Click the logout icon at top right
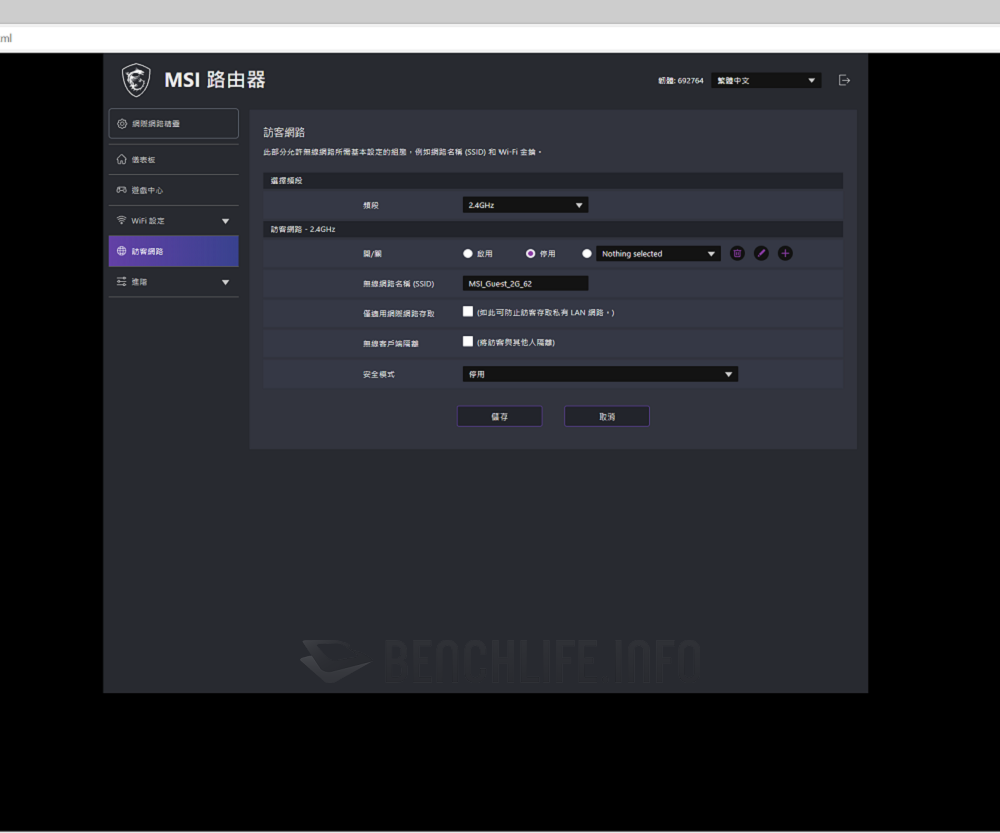 [x=844, y=79]
